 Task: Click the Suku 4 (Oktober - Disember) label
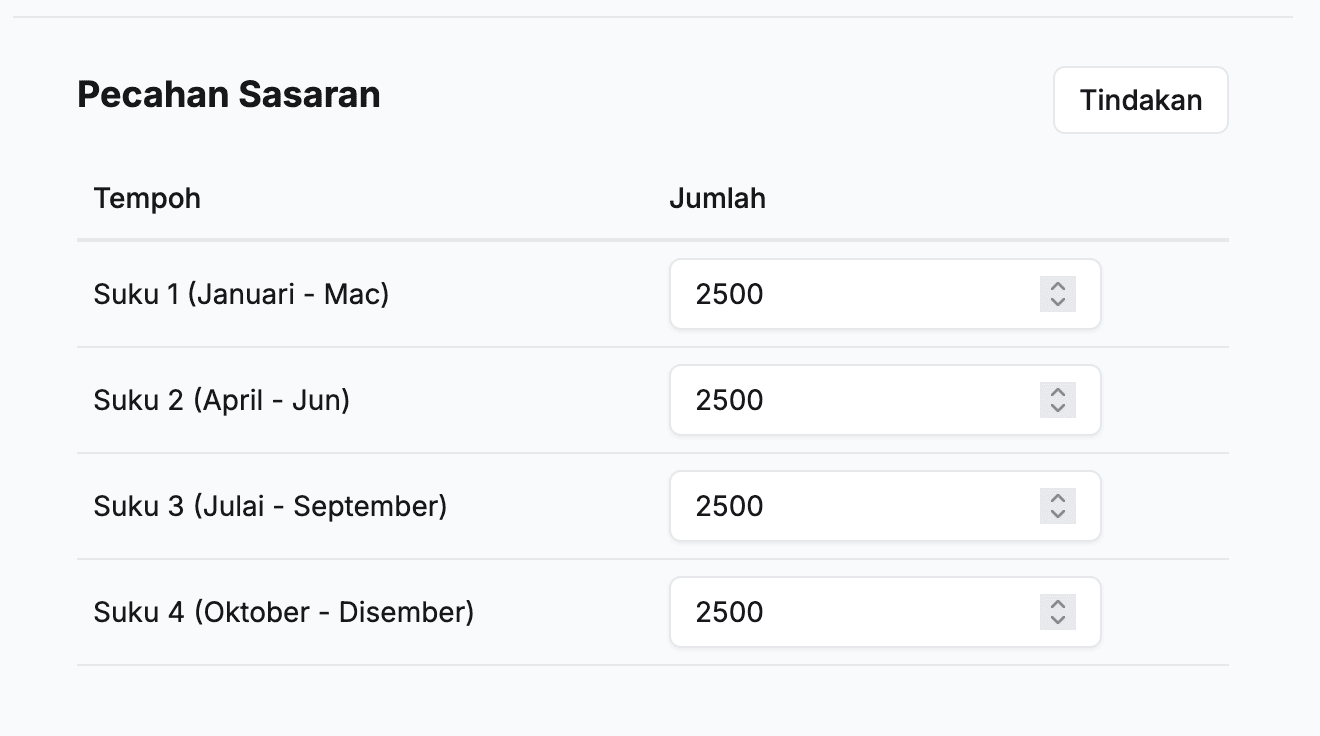tap(284, 612)
